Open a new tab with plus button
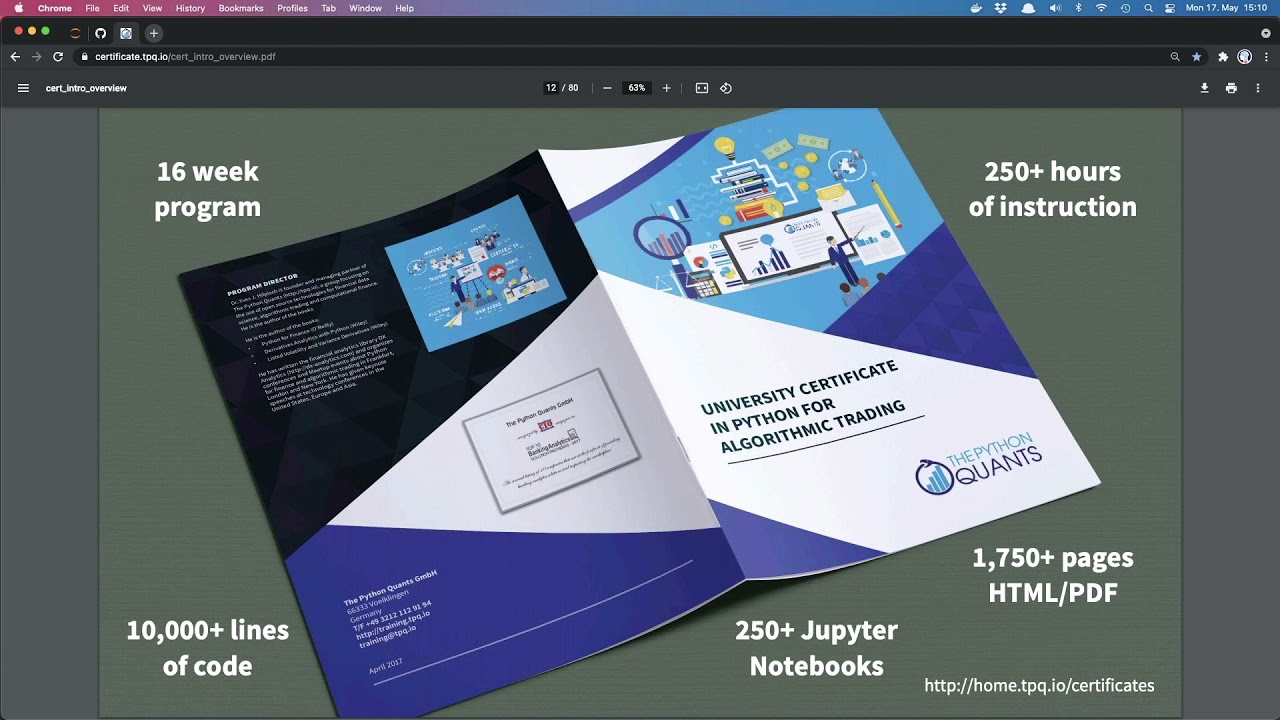Screen dimensions: 1280x720 click(x=153, y=33)
